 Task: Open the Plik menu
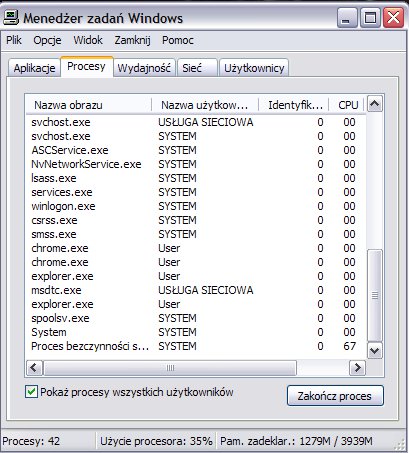click(x=14, y=40)
